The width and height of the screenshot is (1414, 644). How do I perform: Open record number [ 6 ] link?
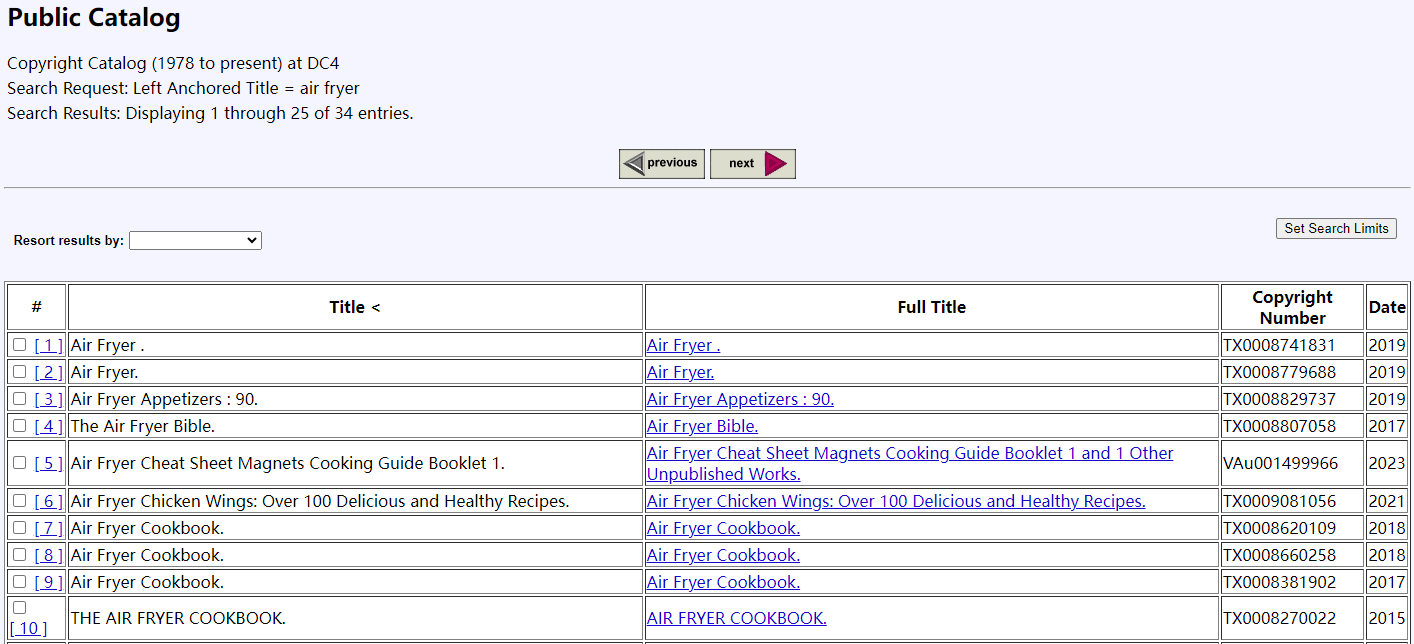(48, 501)
